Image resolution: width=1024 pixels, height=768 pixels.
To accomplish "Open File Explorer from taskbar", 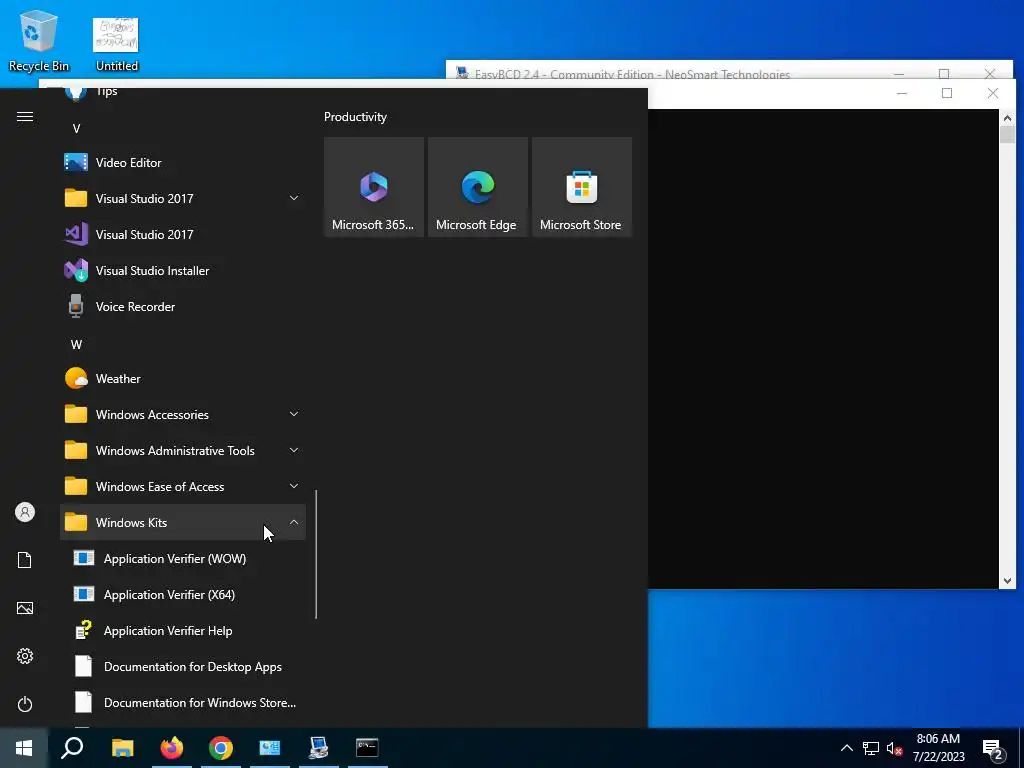I will point(122,748).
